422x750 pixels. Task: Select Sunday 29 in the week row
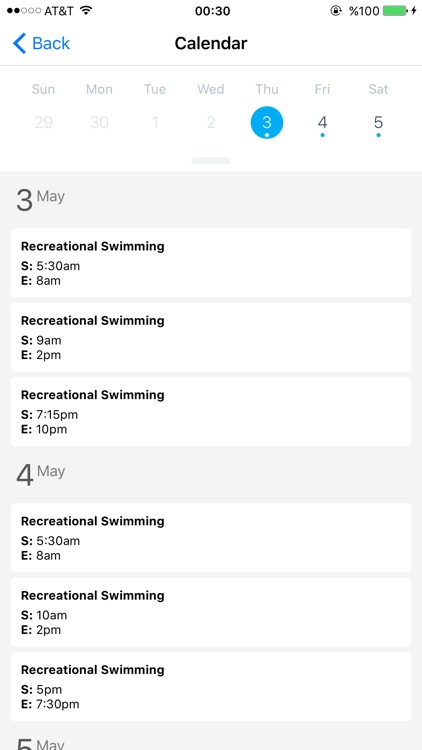point(43,122)
